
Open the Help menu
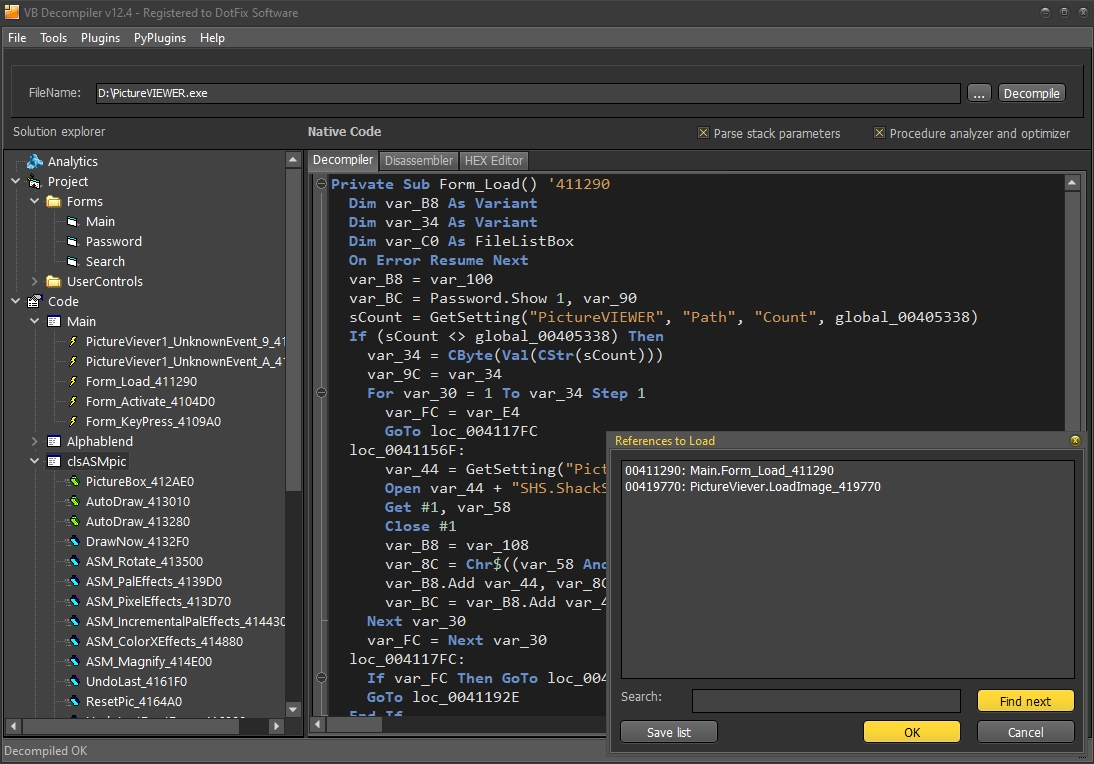click(212, 38)
